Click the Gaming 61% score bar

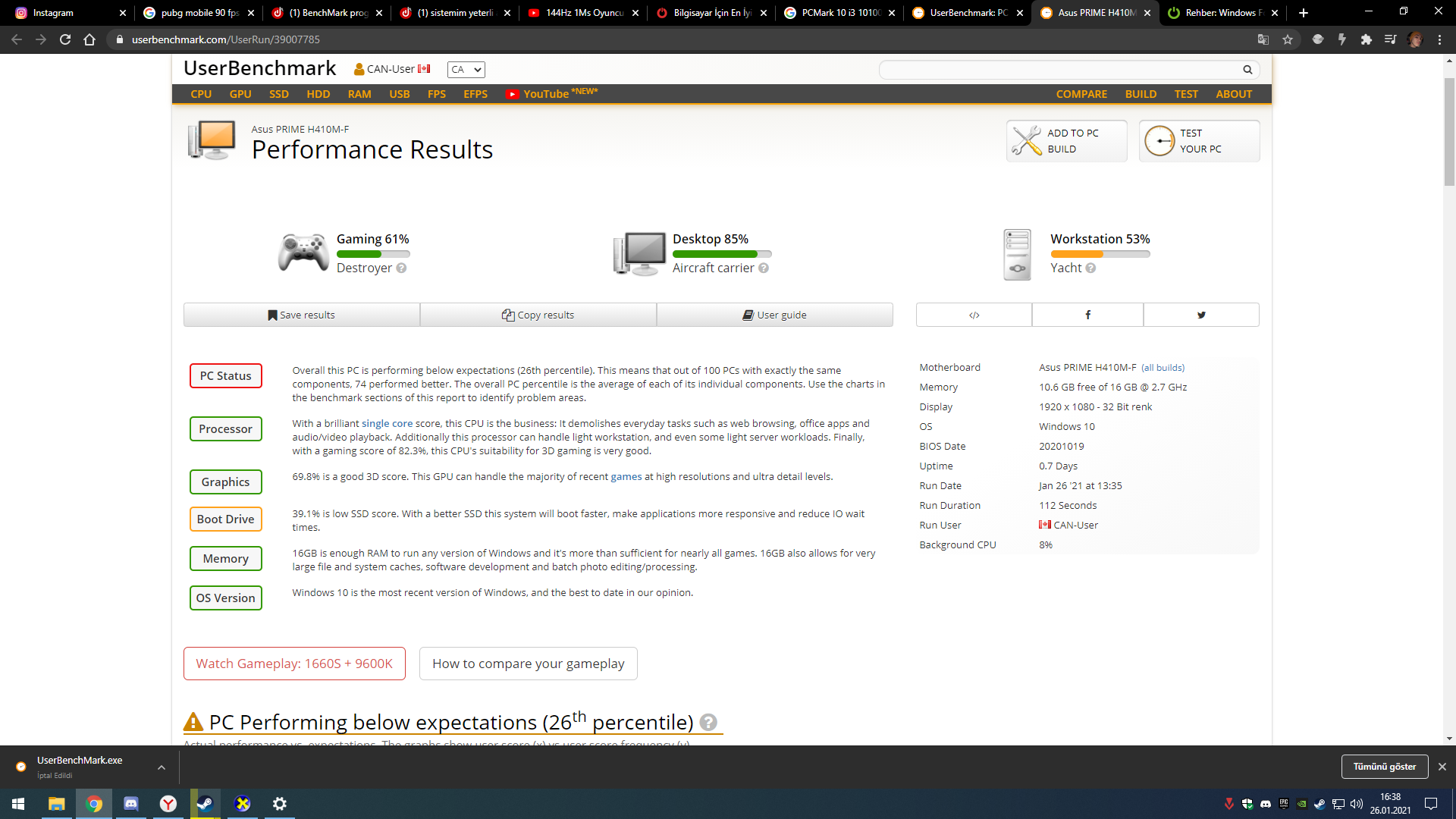coord(372,254)
